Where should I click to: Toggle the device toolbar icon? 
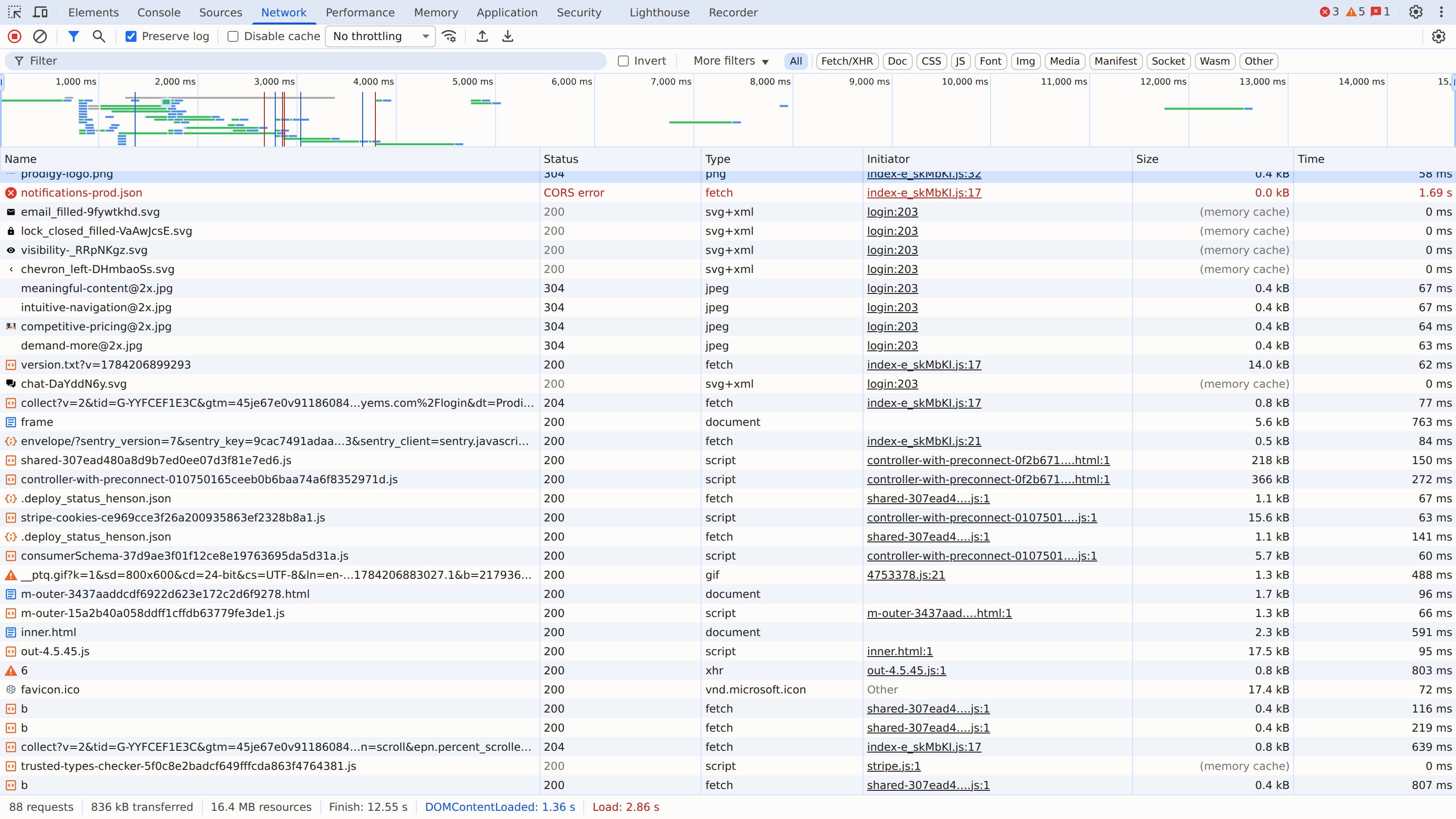[x=40, y=12]
